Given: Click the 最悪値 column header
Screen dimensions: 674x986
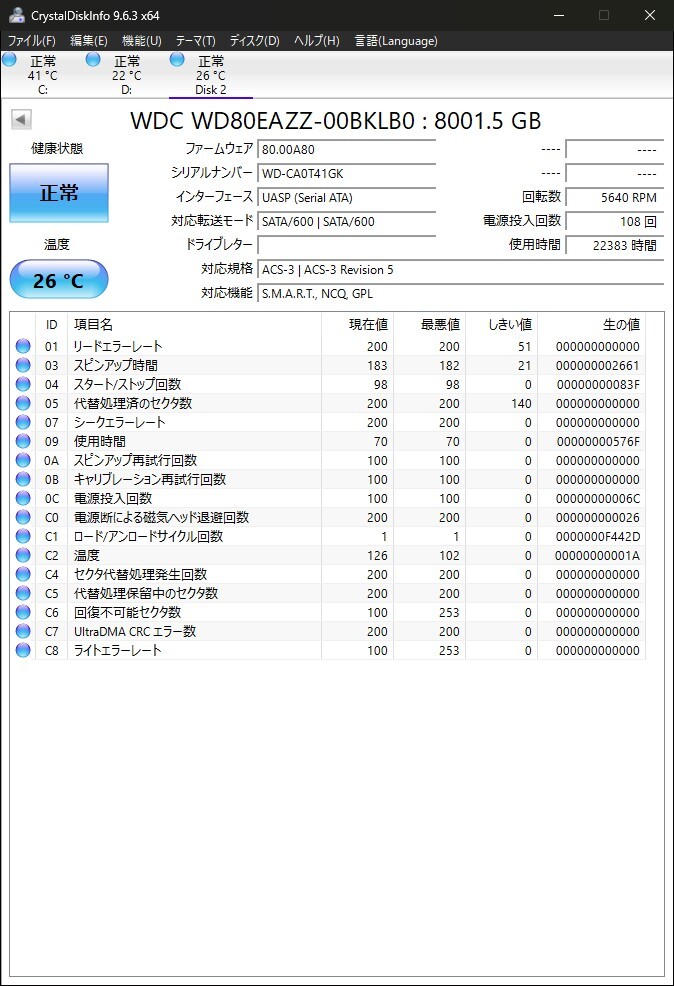Looking at the screenshot, I should pos(429,324).
